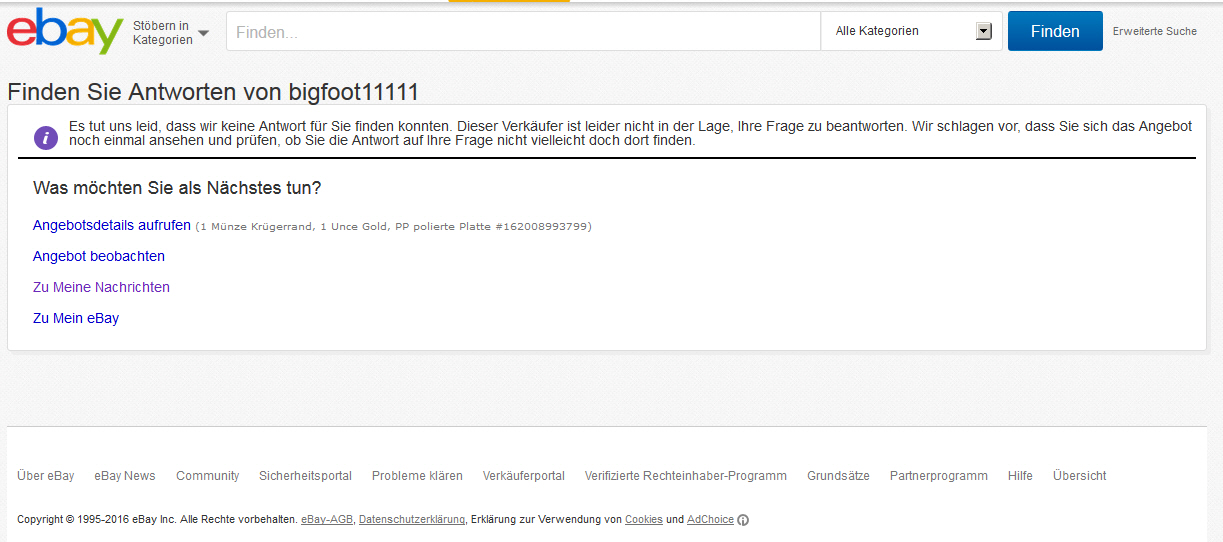Open Probleme klären footer link
The height and width of the screenshot is (542, 1223).
[x=417, y=476]
